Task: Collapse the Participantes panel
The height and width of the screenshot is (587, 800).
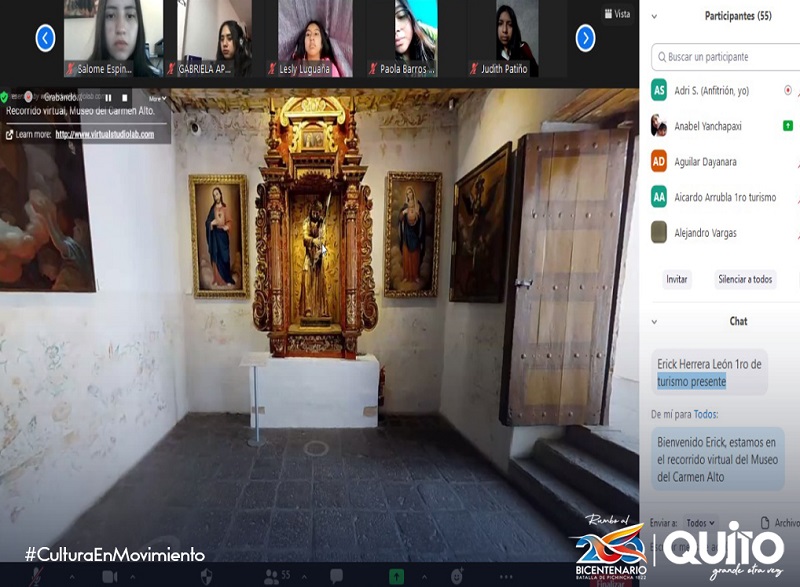Action: [654, 16]
